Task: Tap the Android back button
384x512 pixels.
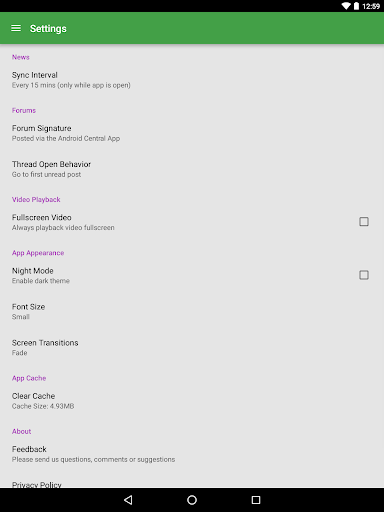Action: (x=128, y=500)
